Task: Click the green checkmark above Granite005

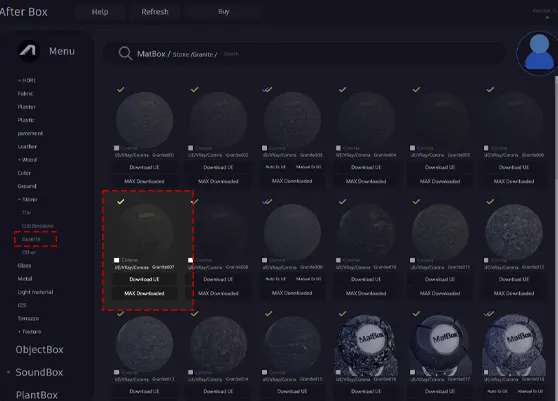Action: (416, 89)
